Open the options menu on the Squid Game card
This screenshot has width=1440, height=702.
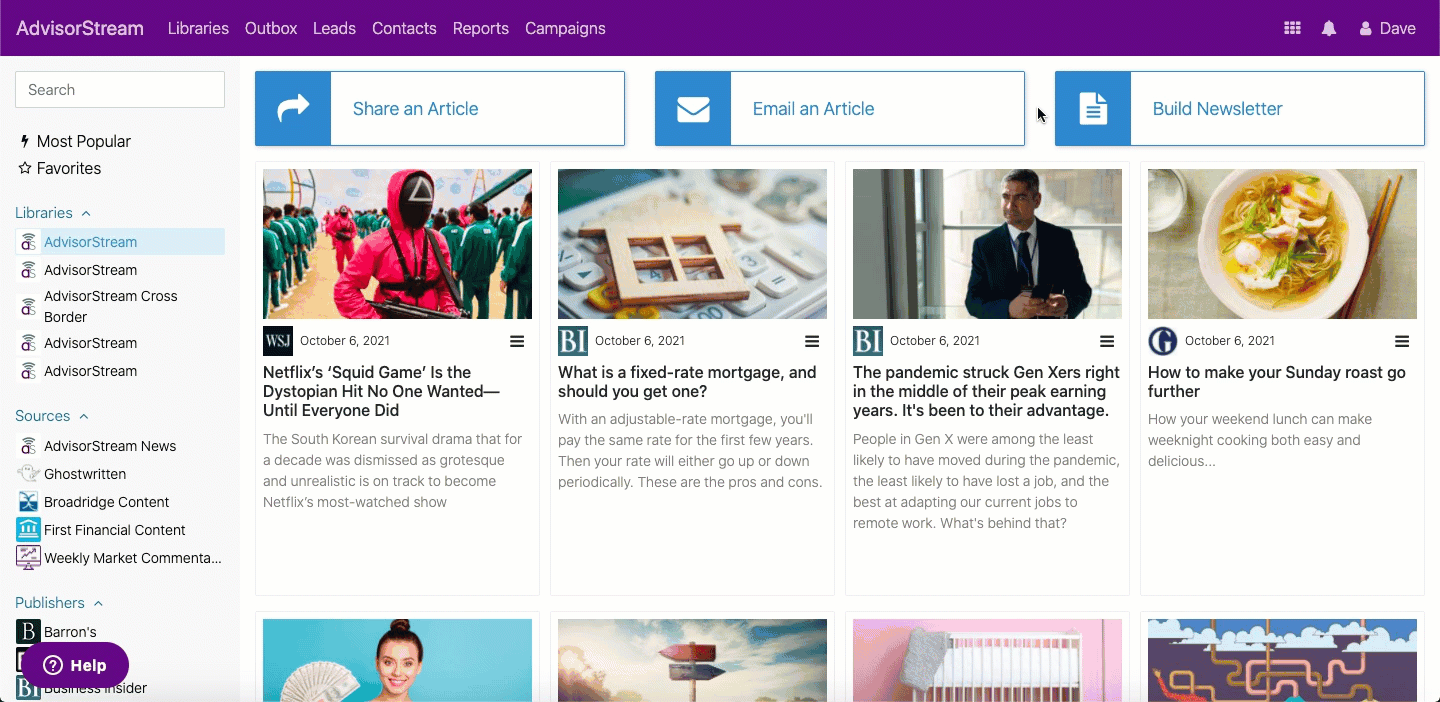coord(517,341)
